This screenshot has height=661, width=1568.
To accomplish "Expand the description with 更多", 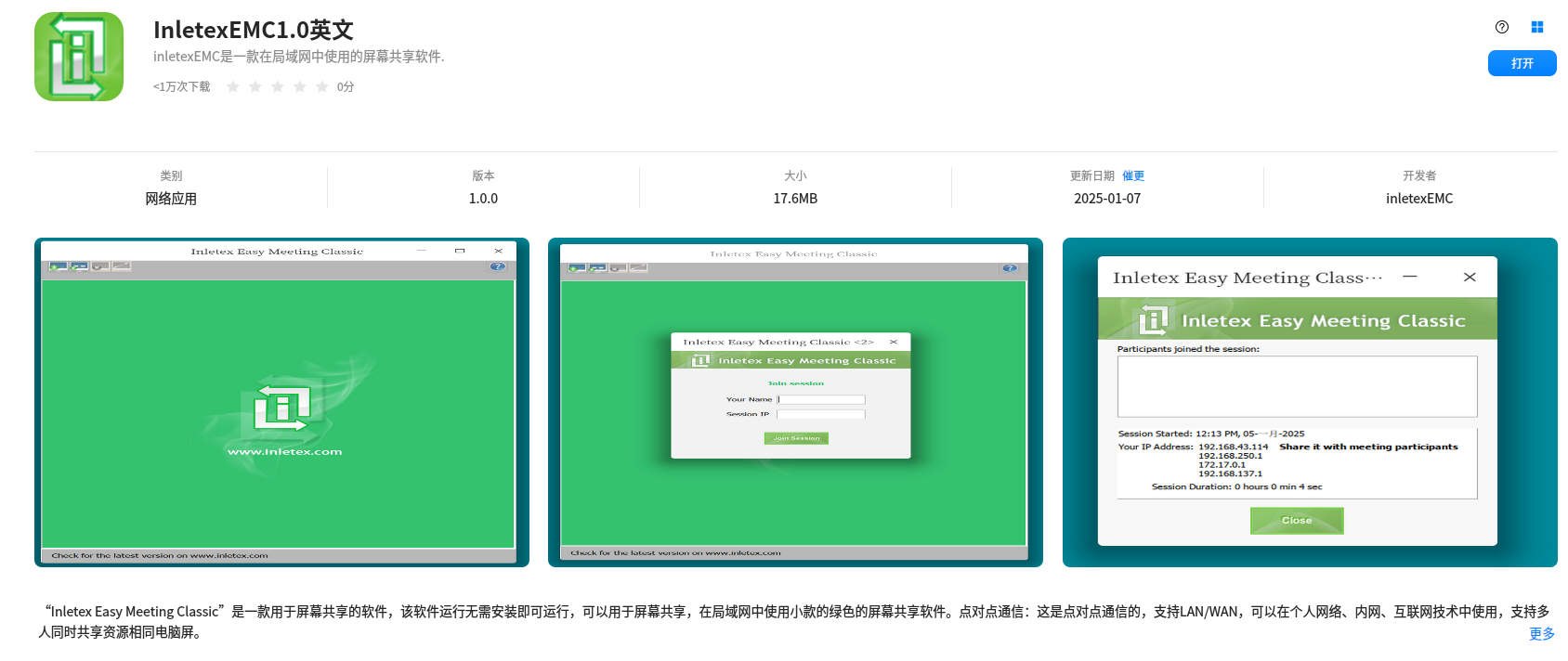I will point(1542,633).
